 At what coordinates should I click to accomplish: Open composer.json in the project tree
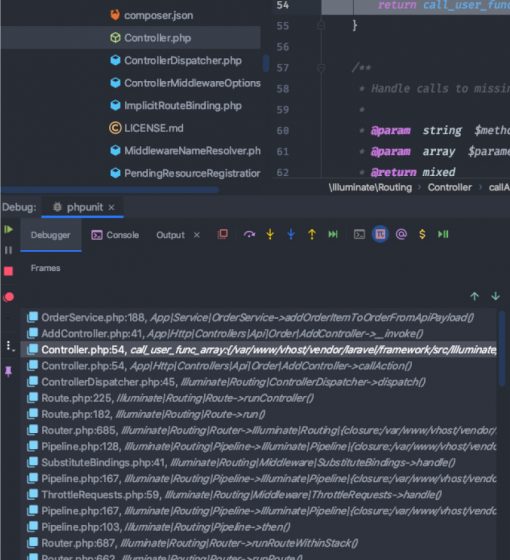coord(151,15)
